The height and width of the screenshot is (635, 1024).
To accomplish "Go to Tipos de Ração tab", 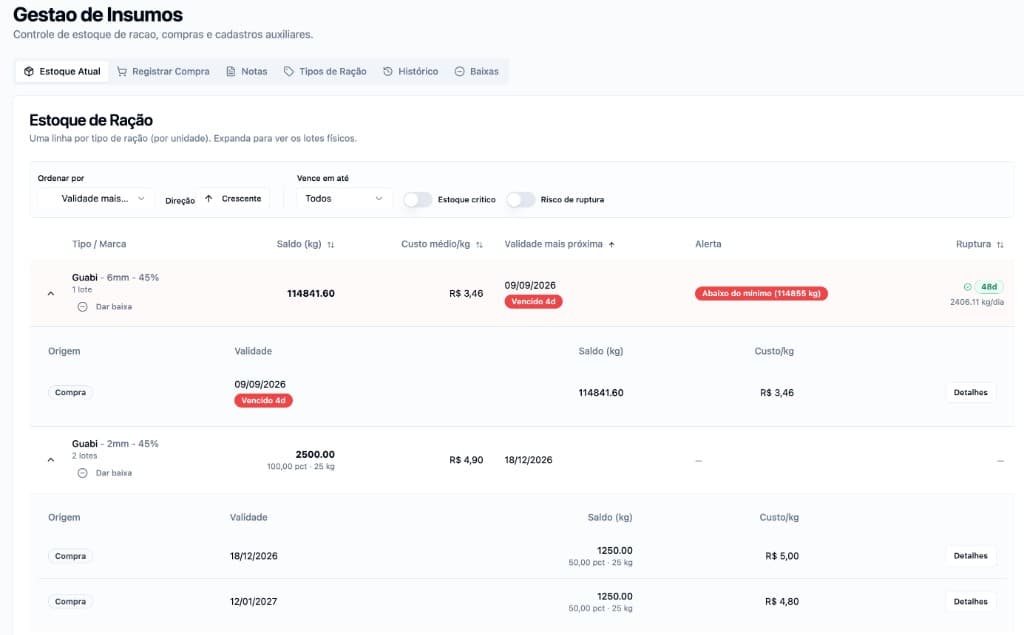I will click(x=325, y=71).
